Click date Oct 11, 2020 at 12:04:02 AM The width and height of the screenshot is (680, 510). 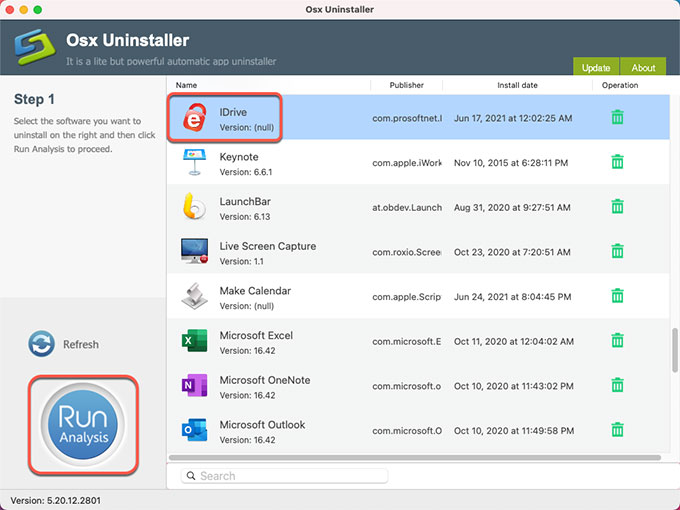[x=514, y=341]
